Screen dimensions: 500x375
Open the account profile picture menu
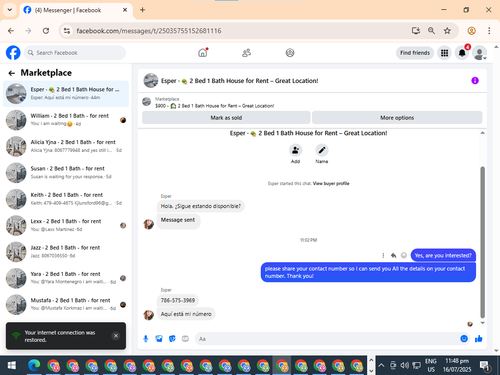[480, 53]
